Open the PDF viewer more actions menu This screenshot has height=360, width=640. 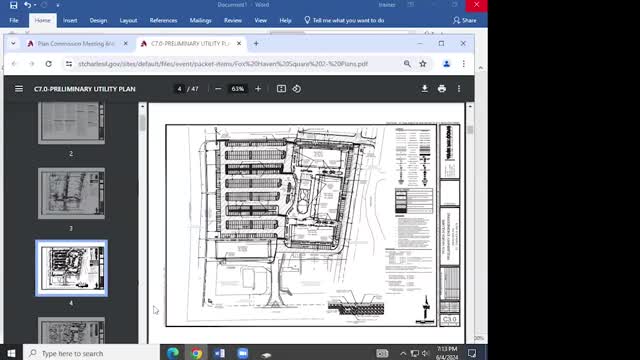459,89
